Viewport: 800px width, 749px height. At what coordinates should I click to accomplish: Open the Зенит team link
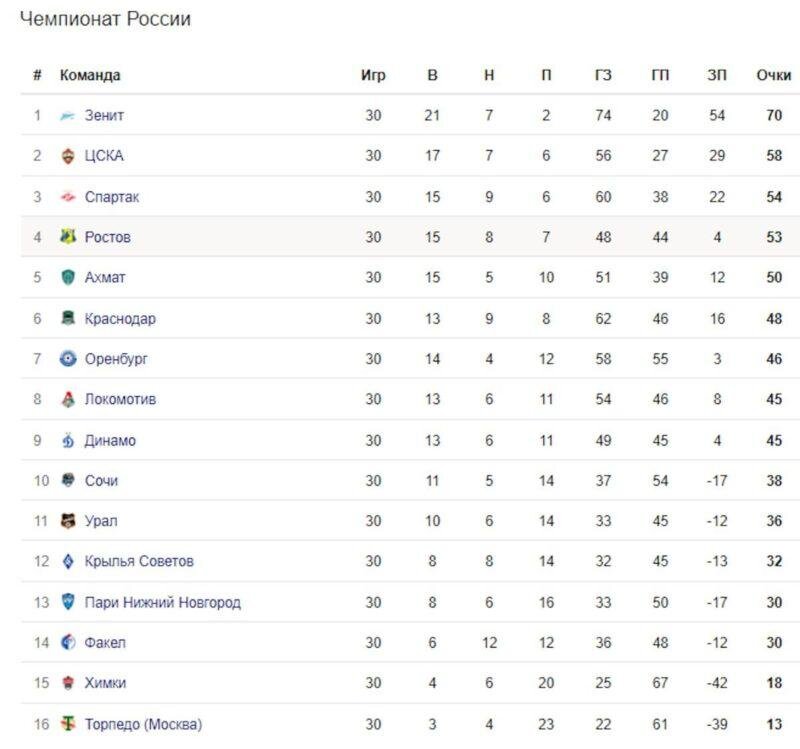click(104, 115)
